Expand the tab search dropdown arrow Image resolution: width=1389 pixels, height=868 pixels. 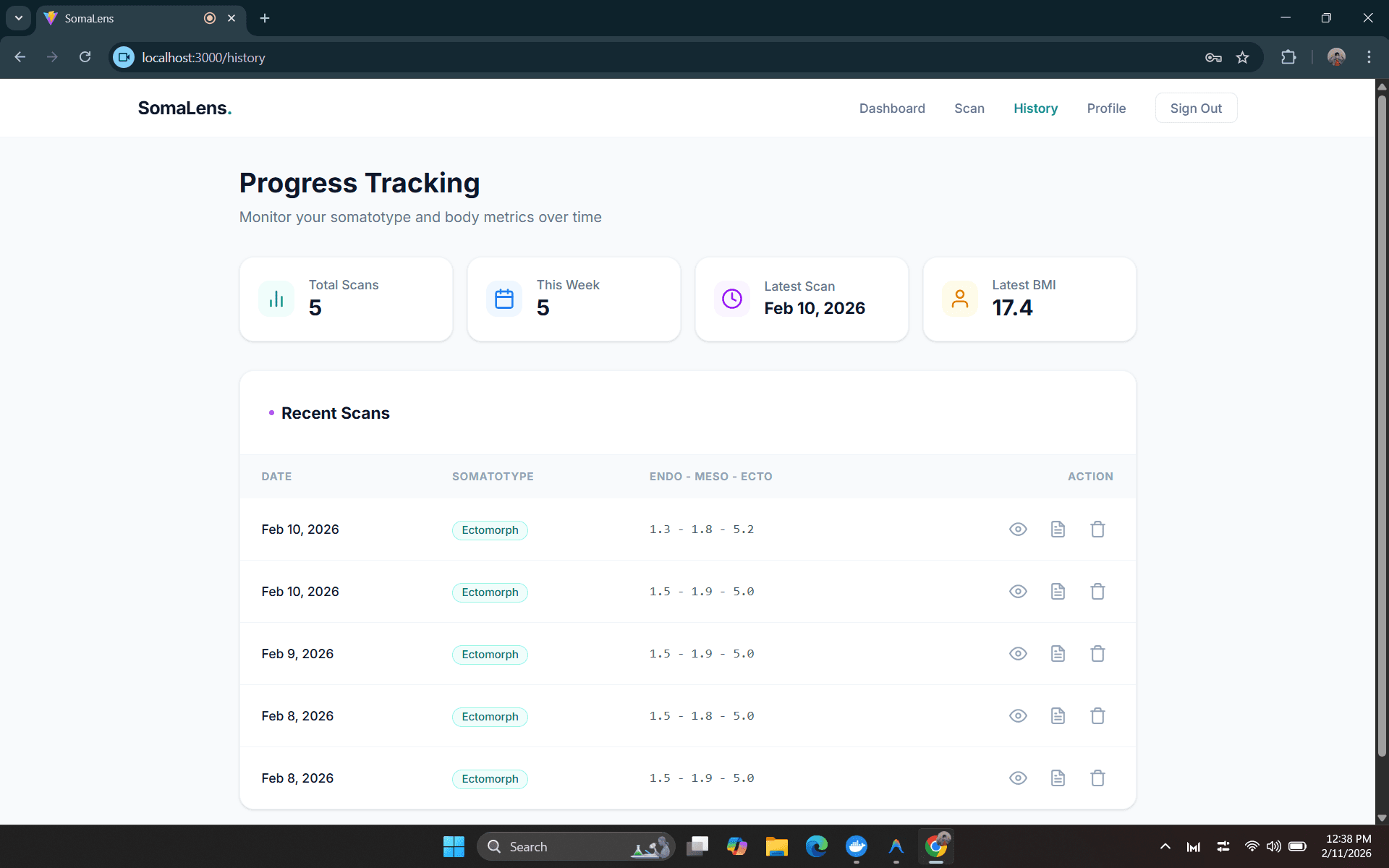coord(19,18)
